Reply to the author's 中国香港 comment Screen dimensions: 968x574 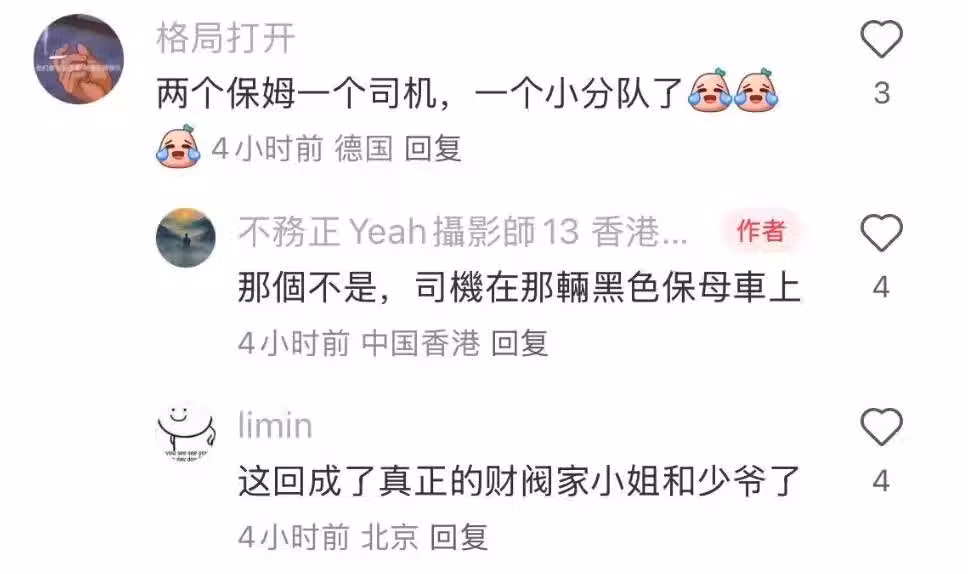point(519,343)
